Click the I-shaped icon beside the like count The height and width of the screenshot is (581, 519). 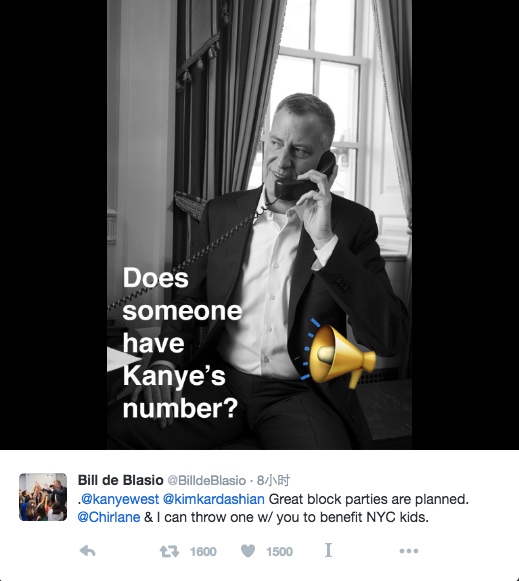[328, 550]
